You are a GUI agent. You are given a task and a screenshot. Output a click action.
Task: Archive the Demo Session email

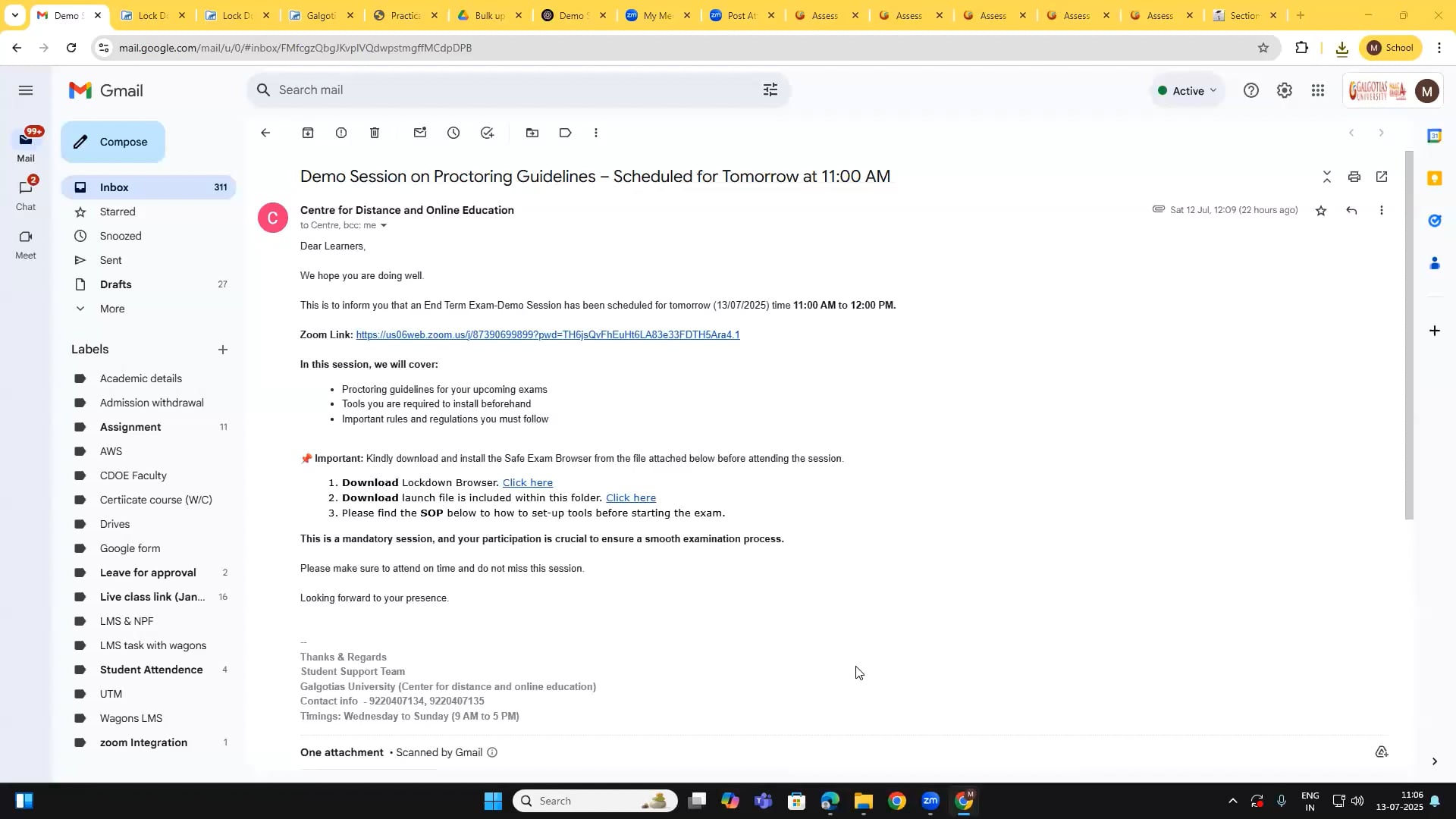(x=308, y=133)
